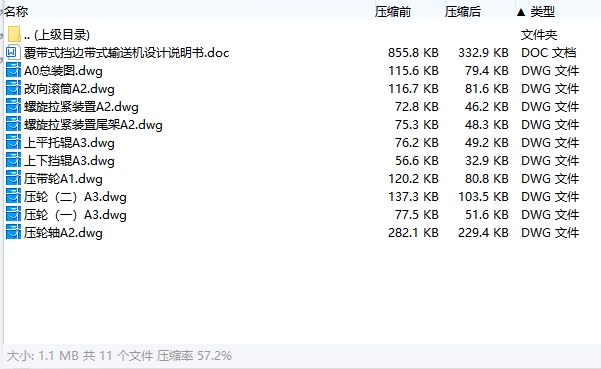This screenshot has height=369, width=601.
Task: Click the 79.4 KB compressed size
Action: tap(486, 71)
